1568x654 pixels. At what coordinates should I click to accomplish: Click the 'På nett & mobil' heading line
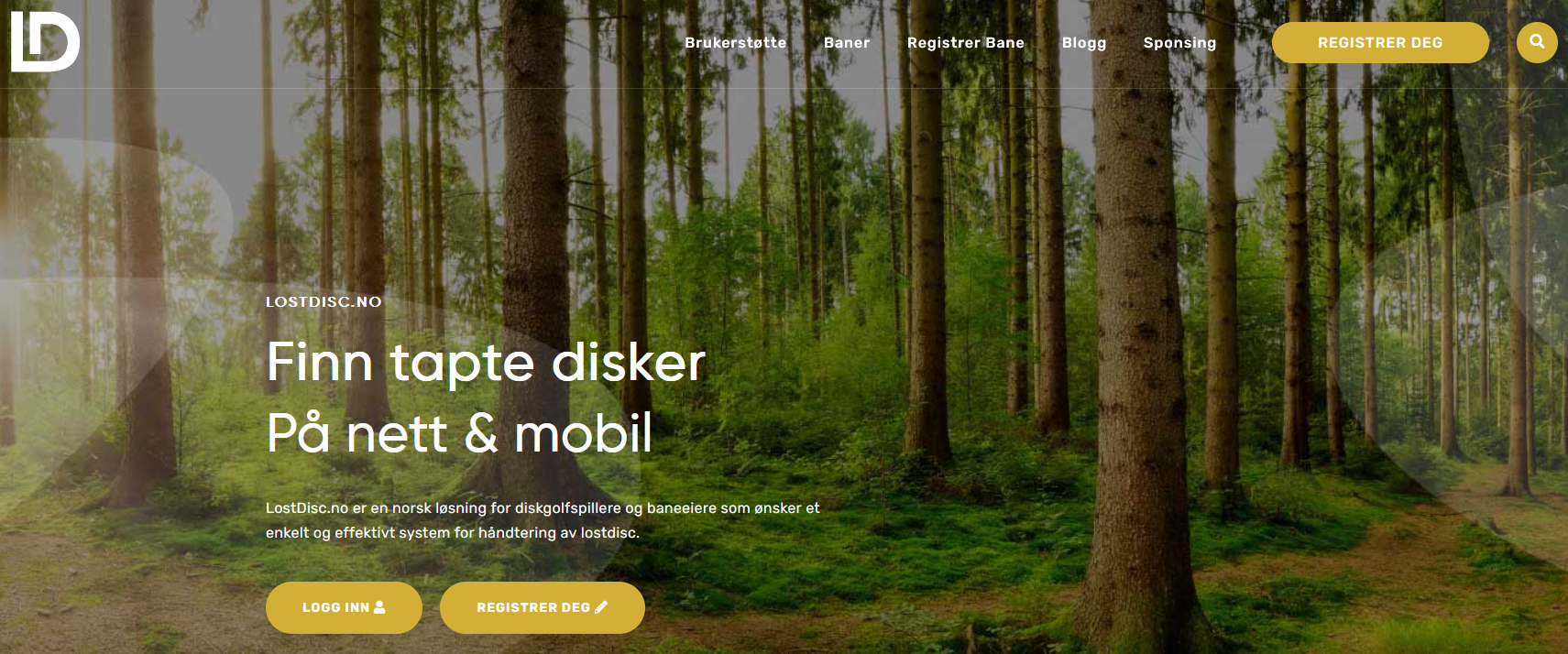point(459,432)
